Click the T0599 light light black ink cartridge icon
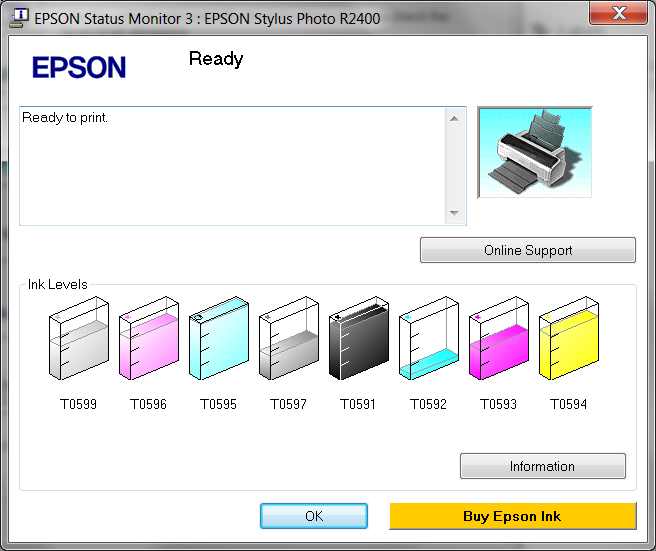 (79, 338)
